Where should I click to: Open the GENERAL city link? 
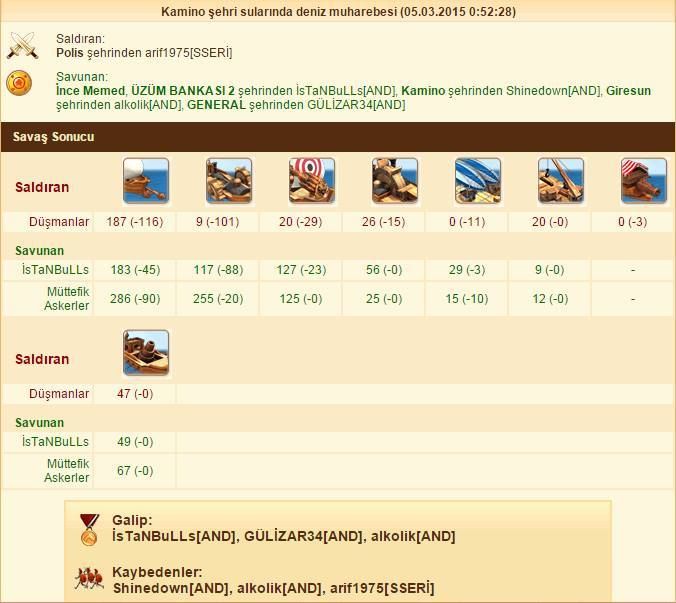coord(216,105)
